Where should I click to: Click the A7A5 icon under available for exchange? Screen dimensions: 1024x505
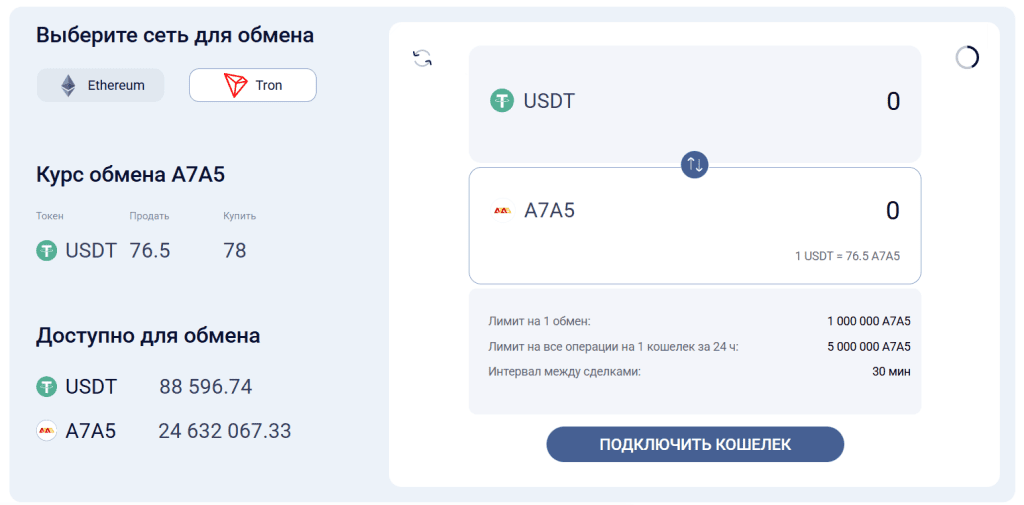(x=47, y=431)
